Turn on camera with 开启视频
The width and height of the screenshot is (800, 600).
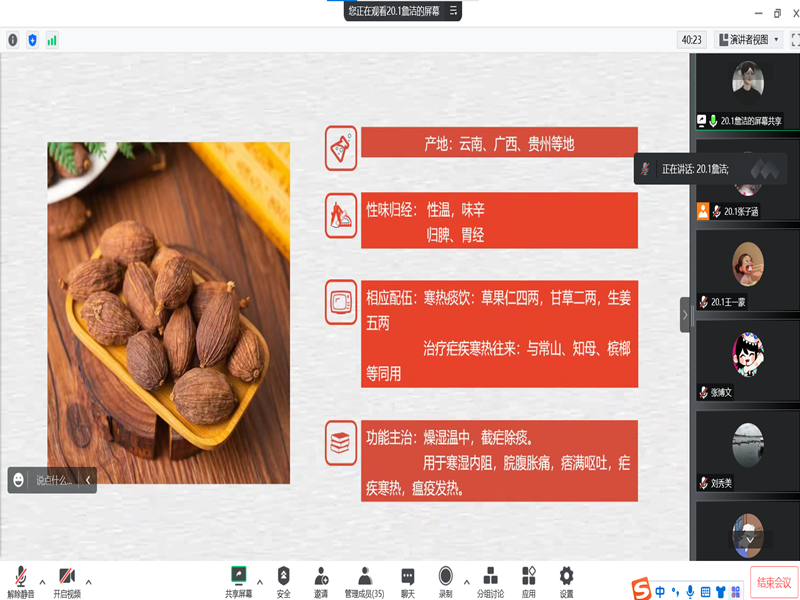click(x=66, y=580)
